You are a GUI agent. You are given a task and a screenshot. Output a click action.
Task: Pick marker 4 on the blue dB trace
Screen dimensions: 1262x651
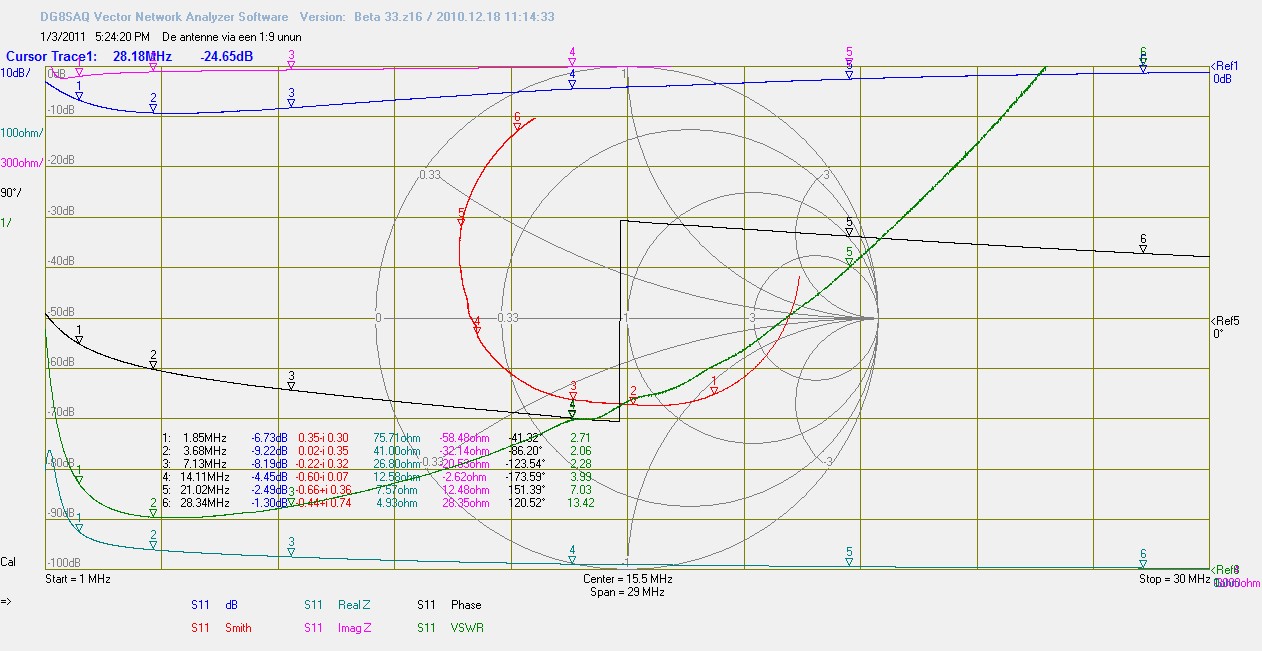pyautogui.click(x=572, y=80)
